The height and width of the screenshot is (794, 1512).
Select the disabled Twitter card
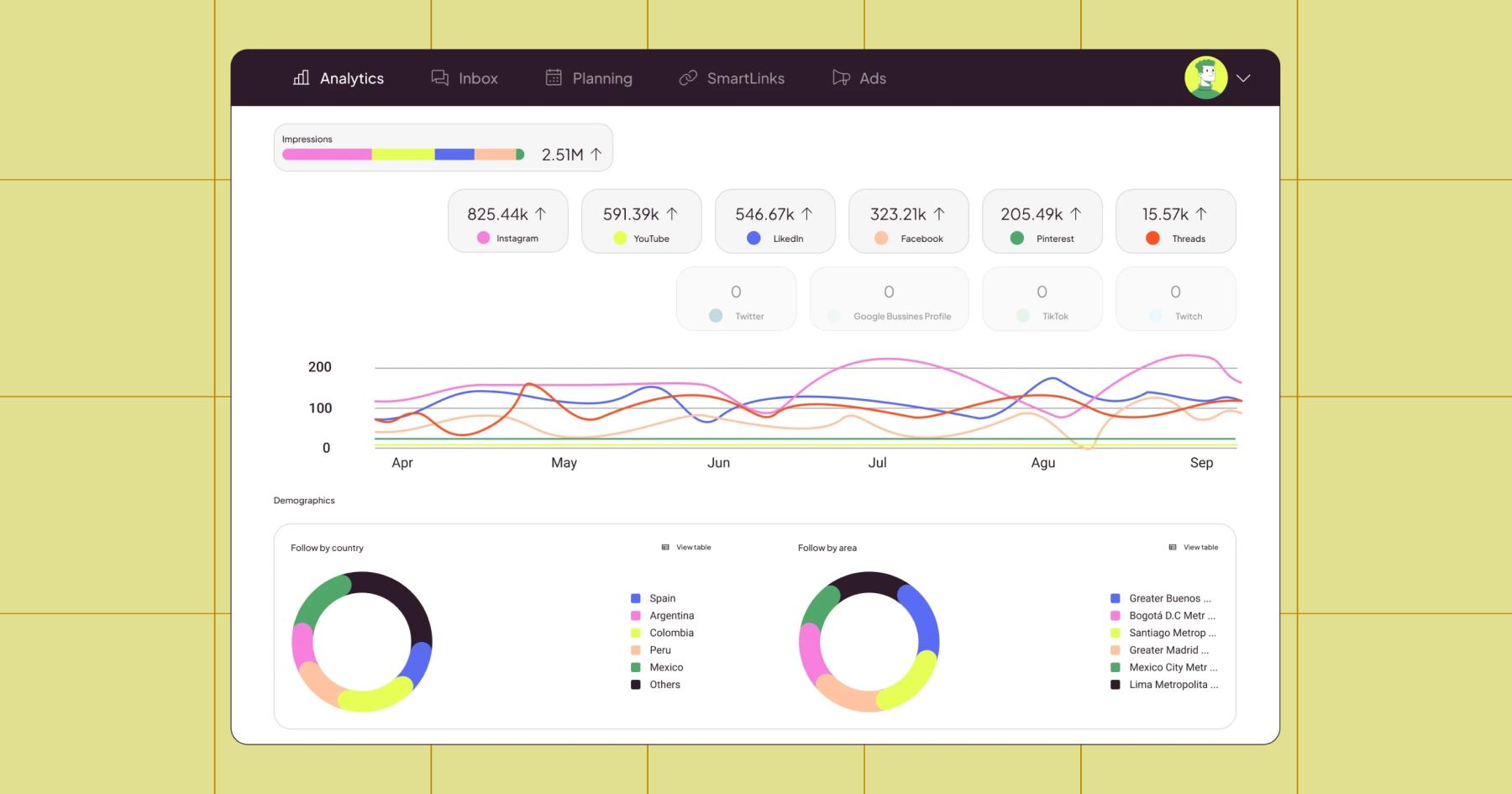pyautogui.click(x=736, y=299)
